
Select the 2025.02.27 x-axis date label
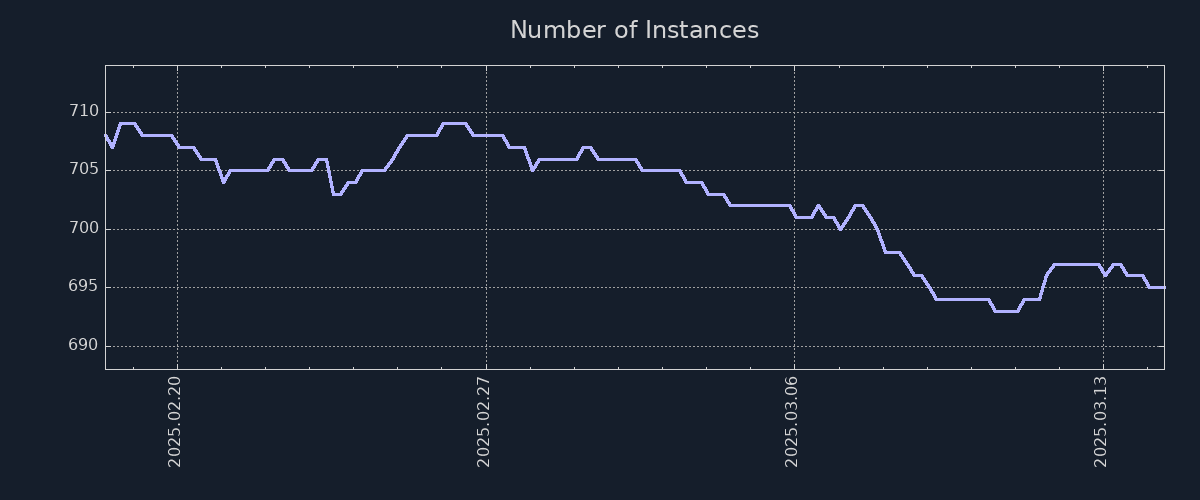(x=486, y=421)
